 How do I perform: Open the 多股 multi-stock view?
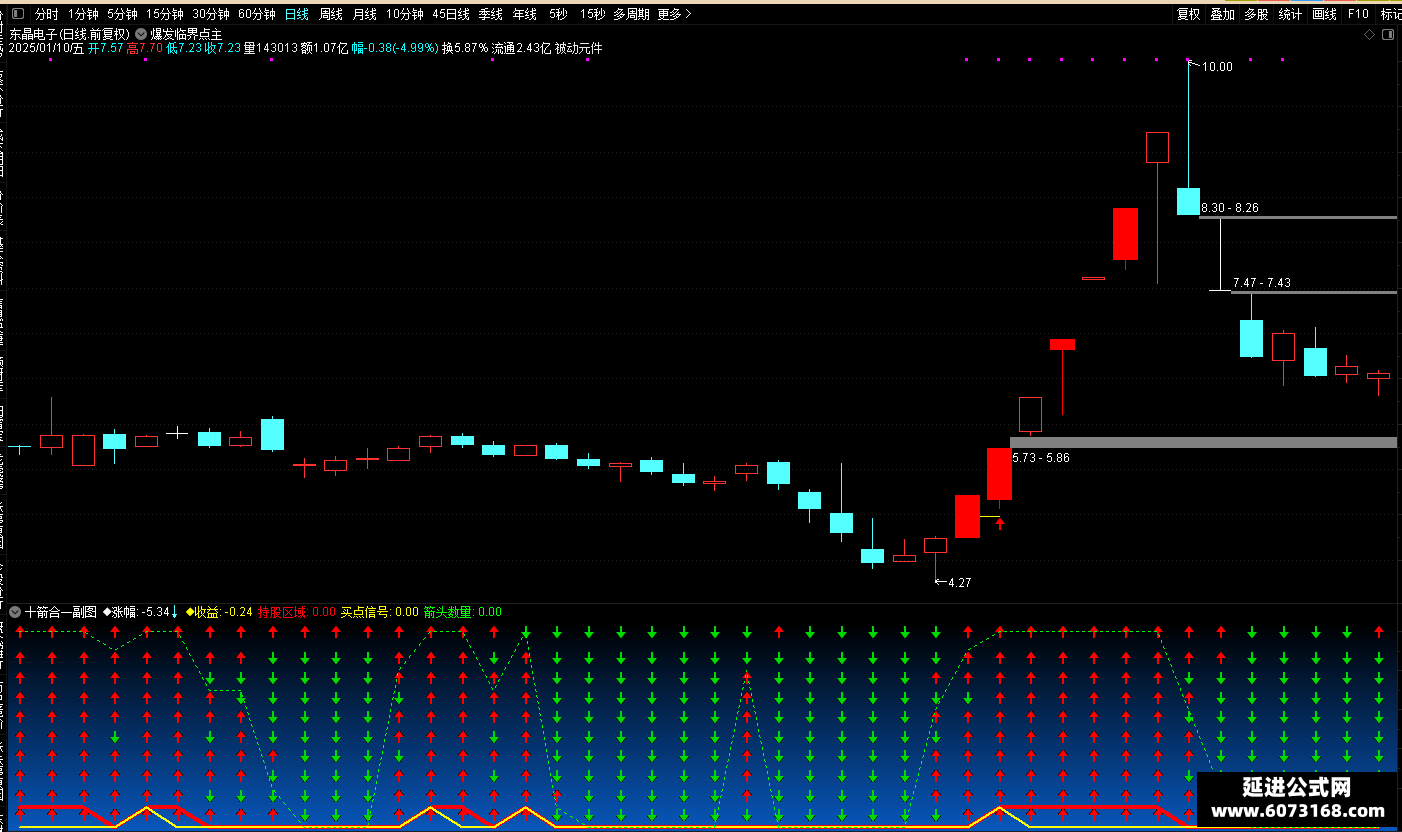tap(1256, 14)
